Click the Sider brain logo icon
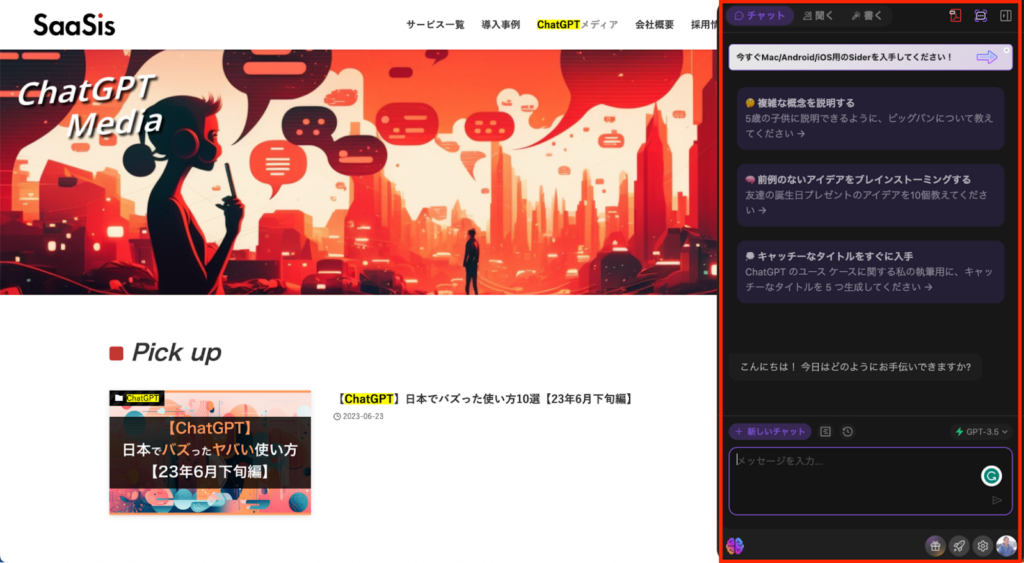The width and height of the screenshot is (1024, 563). point(735,546)
